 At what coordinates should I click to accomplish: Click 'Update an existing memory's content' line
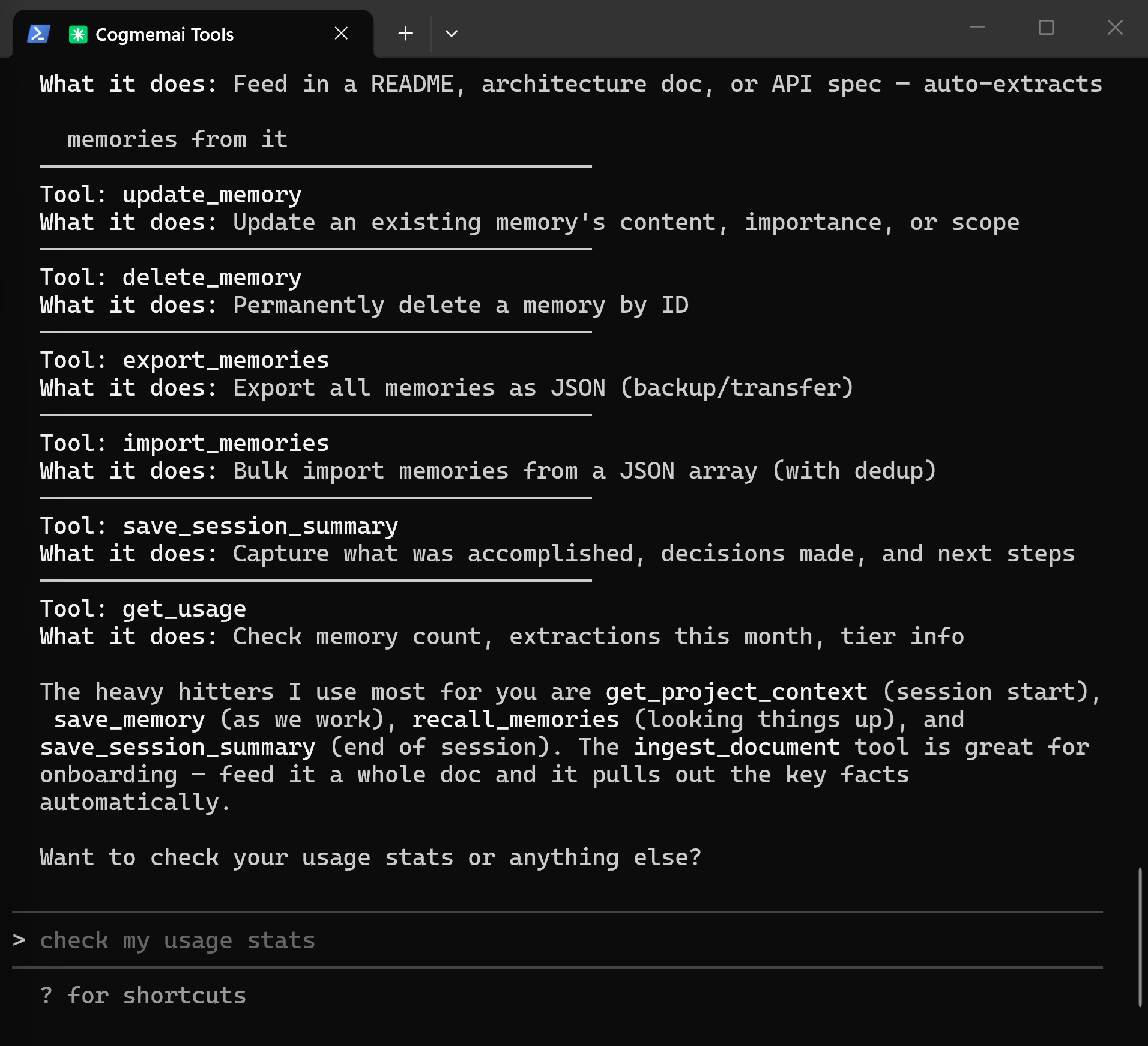[530, 222]
